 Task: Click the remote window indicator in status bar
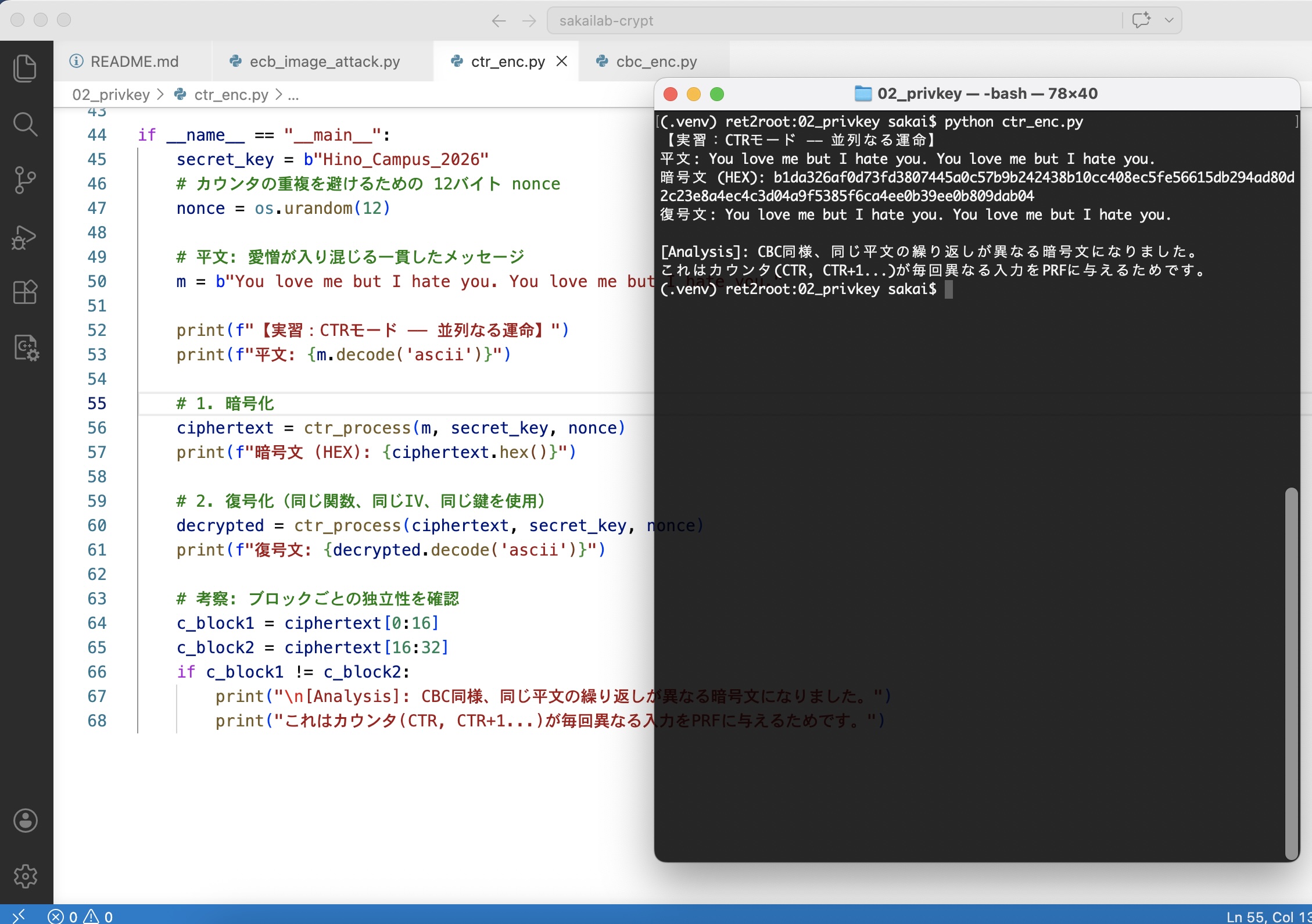coord(19,916)
